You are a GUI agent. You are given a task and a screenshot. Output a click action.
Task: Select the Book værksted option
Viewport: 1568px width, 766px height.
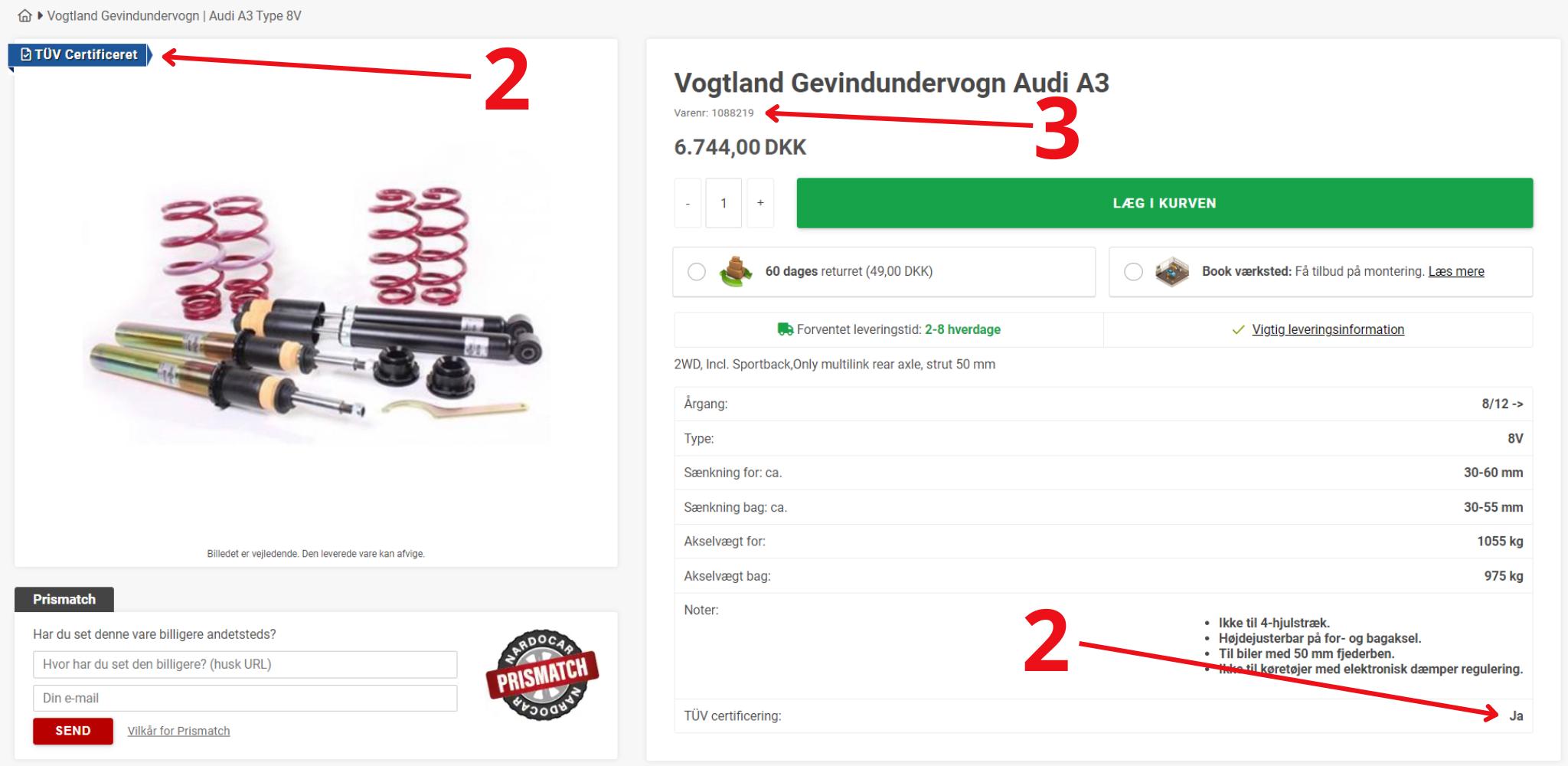[1133, 272]
